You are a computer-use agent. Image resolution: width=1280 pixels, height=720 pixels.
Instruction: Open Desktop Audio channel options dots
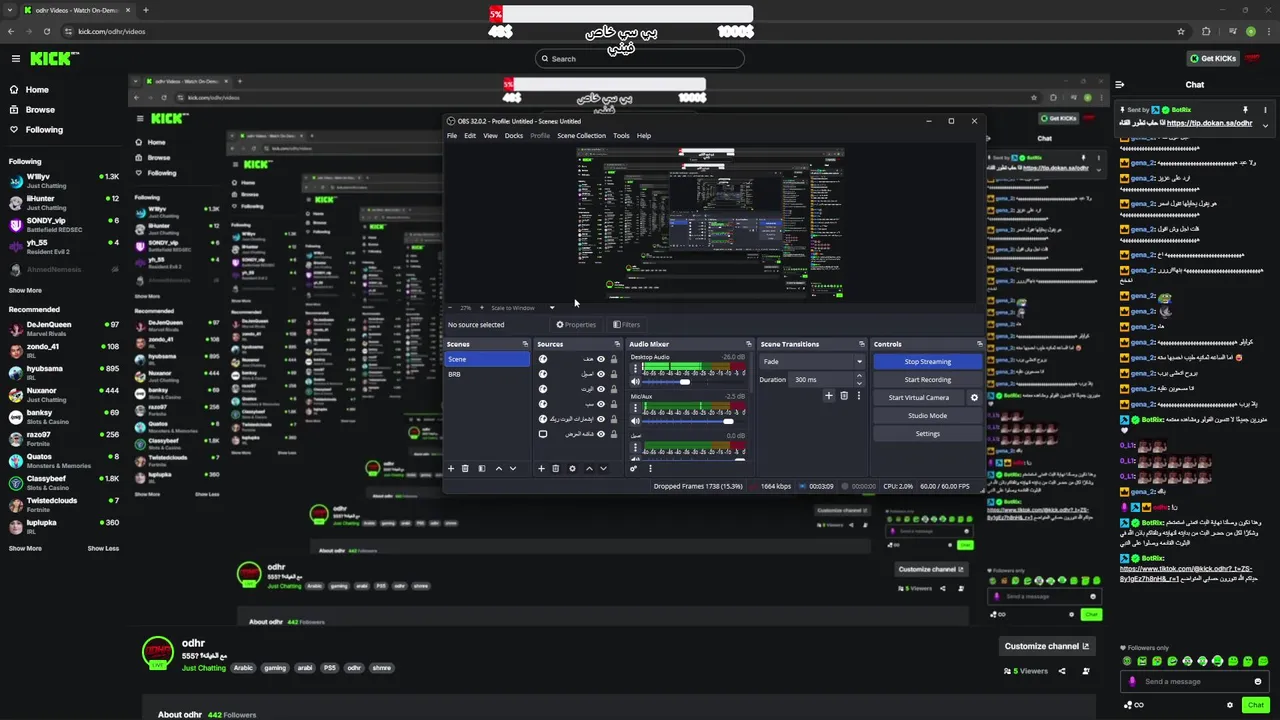(635, 369)
